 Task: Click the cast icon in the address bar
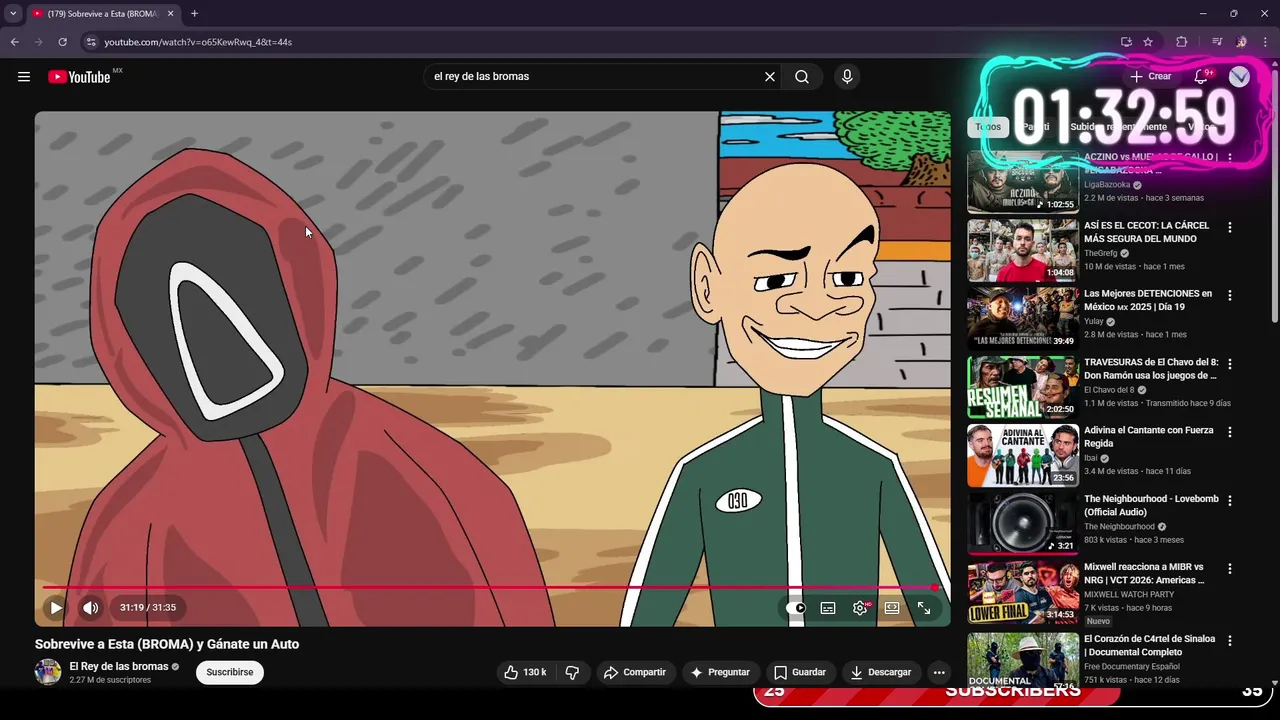coord(1126,42)
